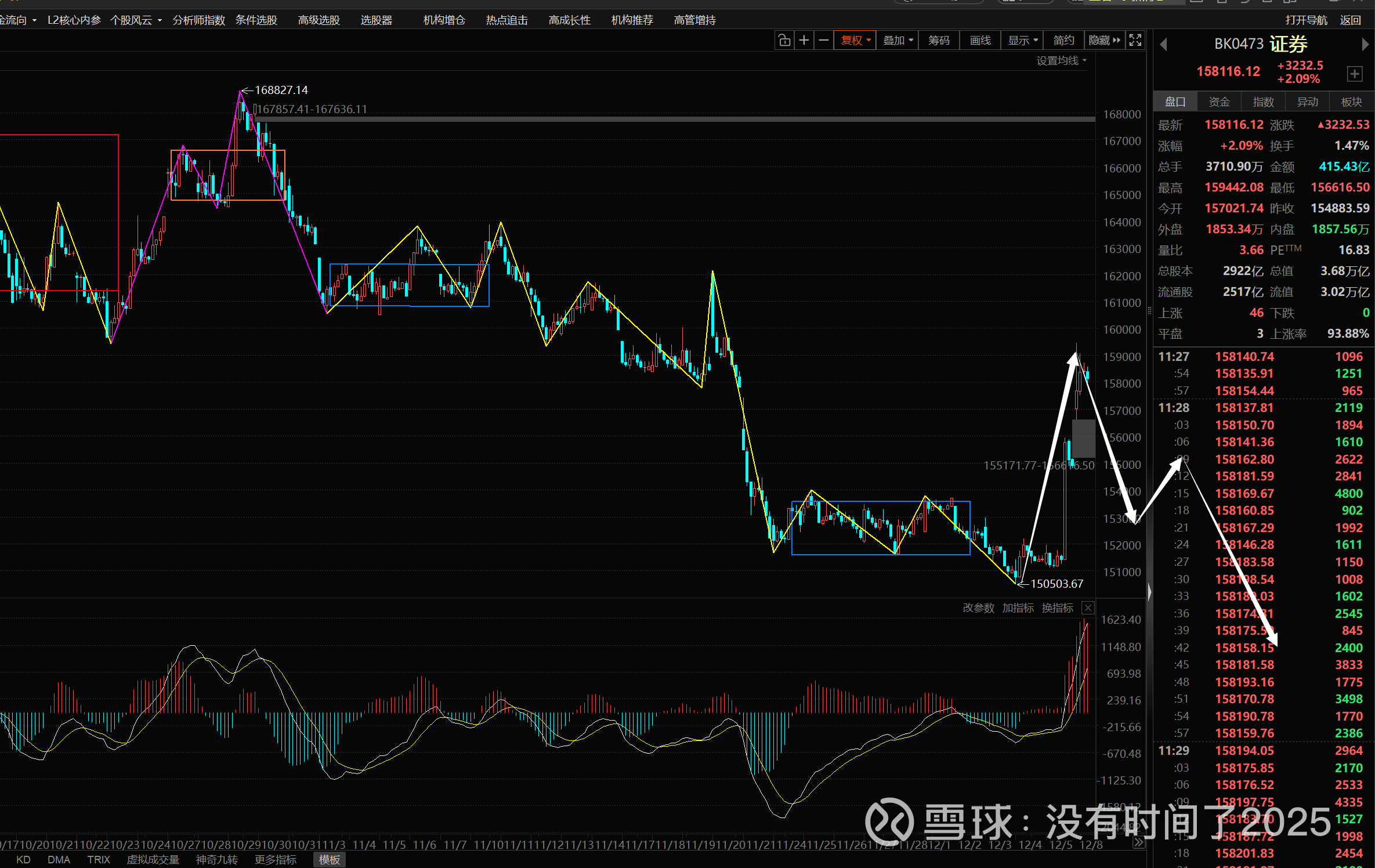Add 证券 to watchlist with plus box
The height and width of the screenshot is (868, 1375).
[1354, 74]
